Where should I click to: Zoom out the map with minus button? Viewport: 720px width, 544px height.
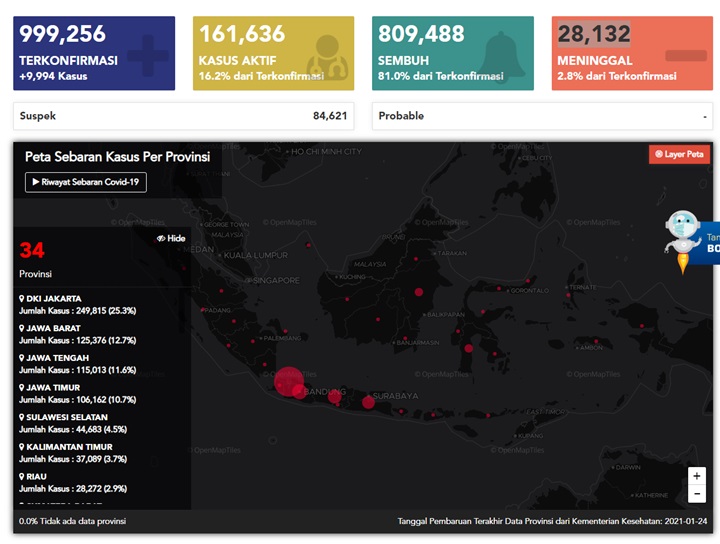pos(697,494)
